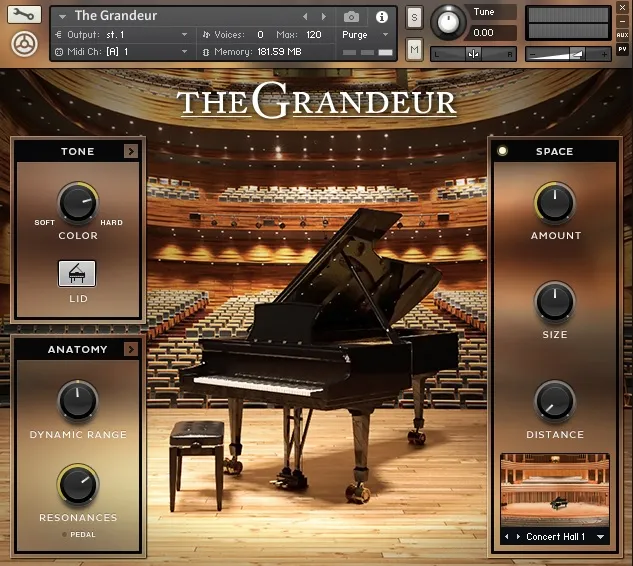The image size is (633, 566).
Task: Click the SPACE panel header label
Action: tap(554, 151)
